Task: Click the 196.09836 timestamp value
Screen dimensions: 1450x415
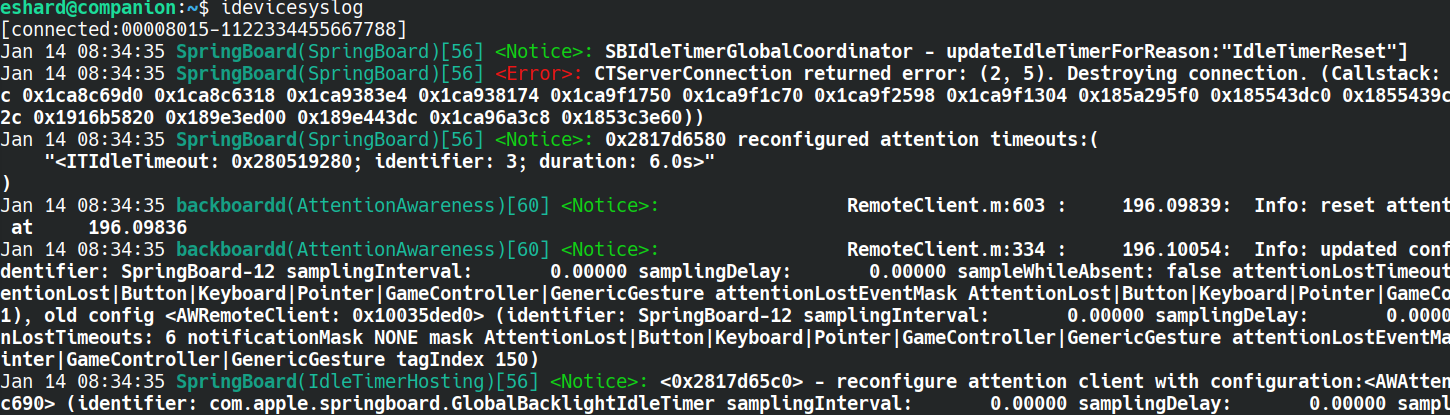Action: [137, 226]
